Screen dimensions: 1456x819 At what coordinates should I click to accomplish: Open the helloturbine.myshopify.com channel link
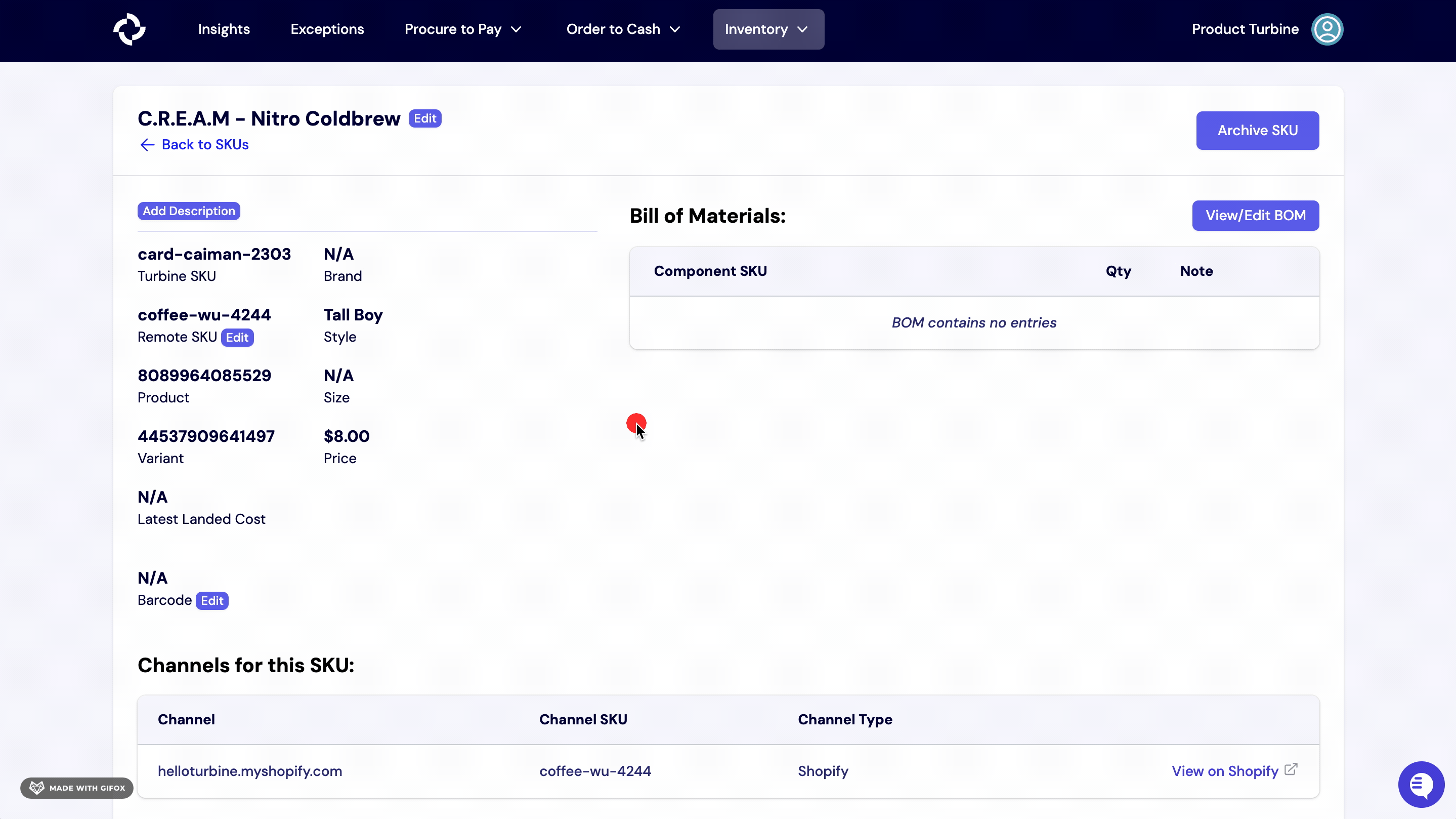pyautogui.click(x=249, y=771)
